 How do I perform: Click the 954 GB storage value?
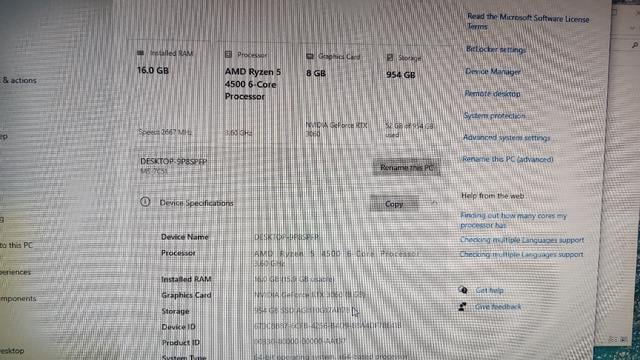click(400, 75)
